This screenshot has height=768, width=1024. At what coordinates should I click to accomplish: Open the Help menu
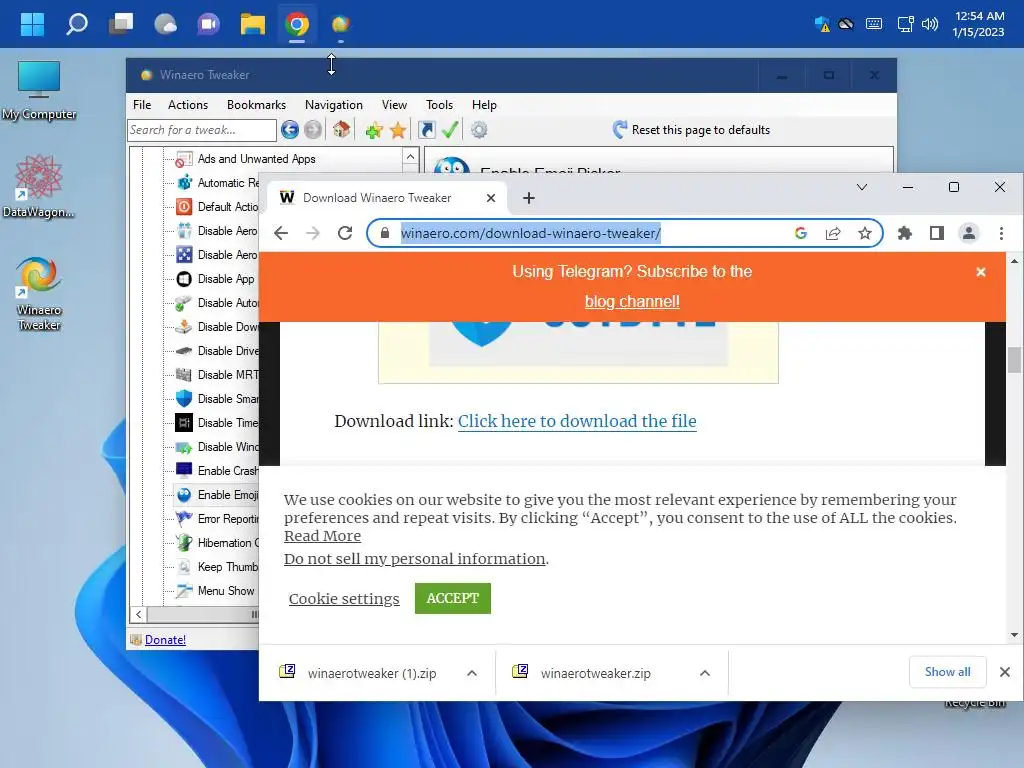[x=484, y=104]
